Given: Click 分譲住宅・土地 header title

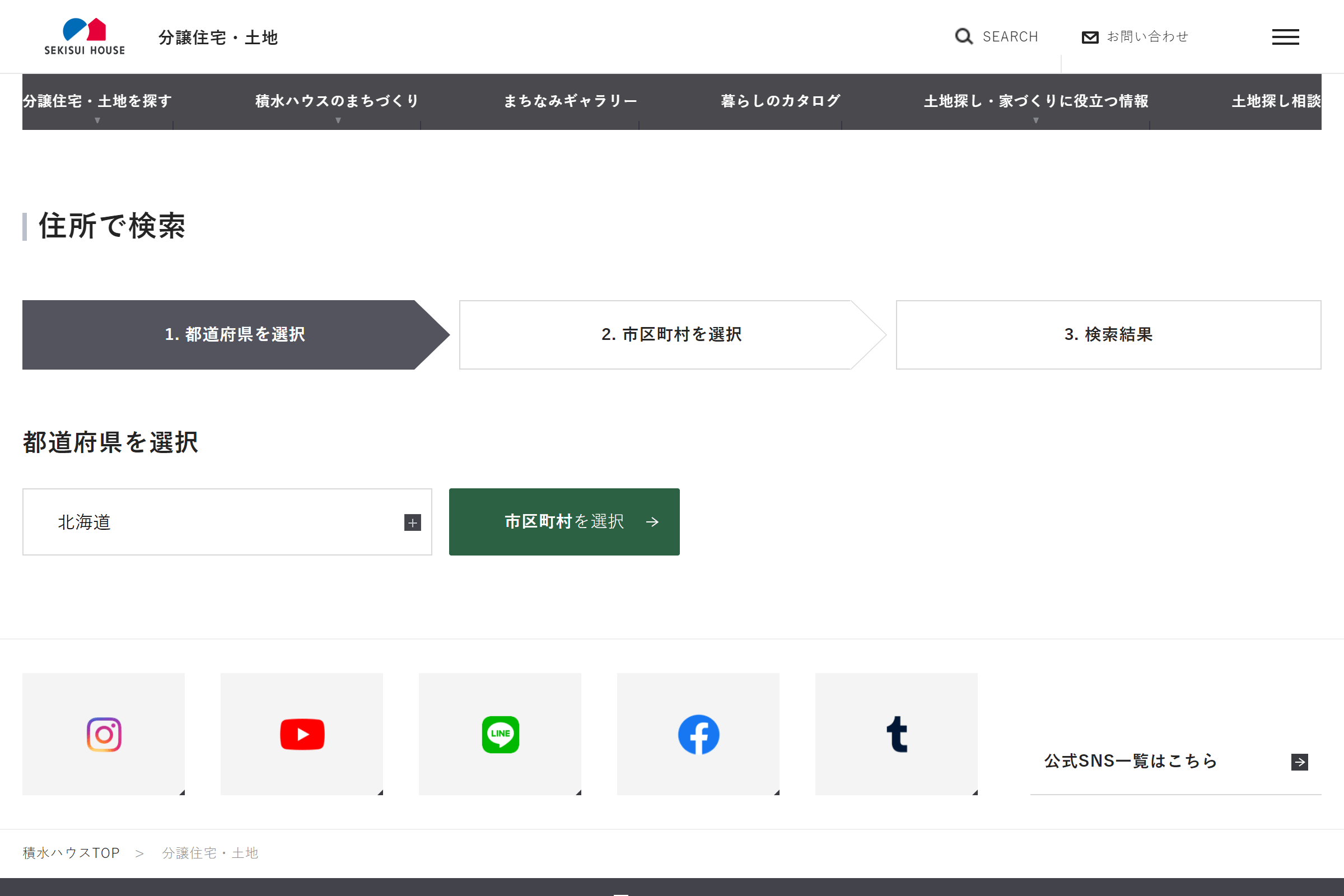Looking at the screenshot, I should coord(218,38).
